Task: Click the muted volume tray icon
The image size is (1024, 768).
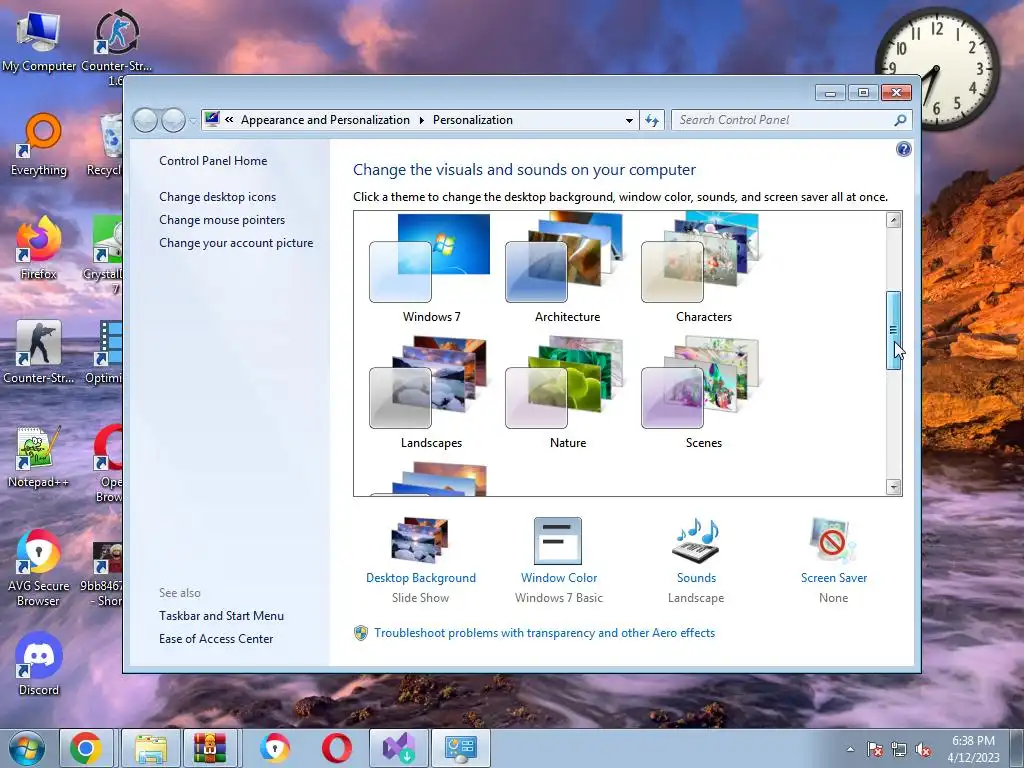Action: (923, 750)
